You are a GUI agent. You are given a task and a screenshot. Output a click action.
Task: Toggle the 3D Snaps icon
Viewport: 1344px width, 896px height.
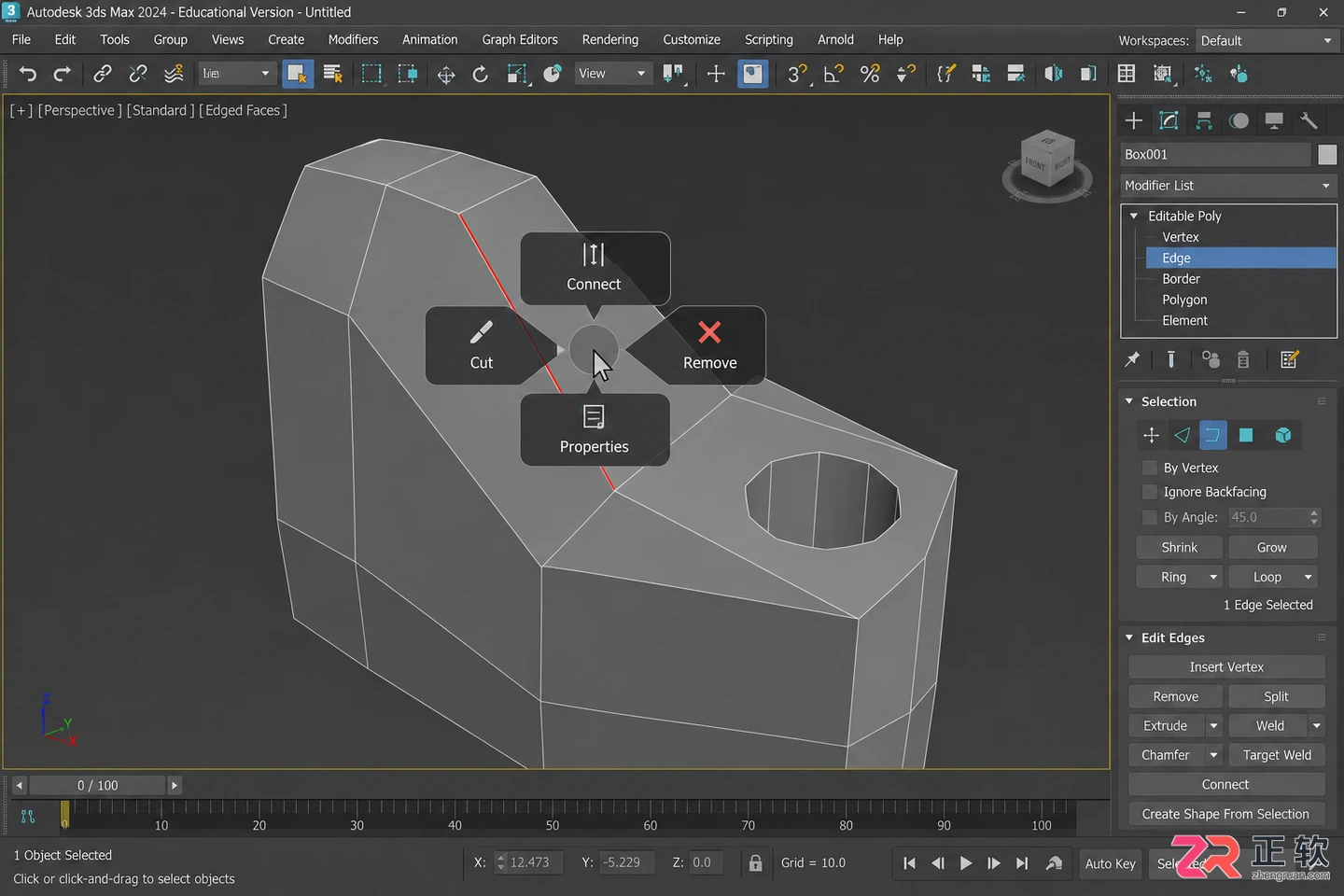tap(797, 74)
